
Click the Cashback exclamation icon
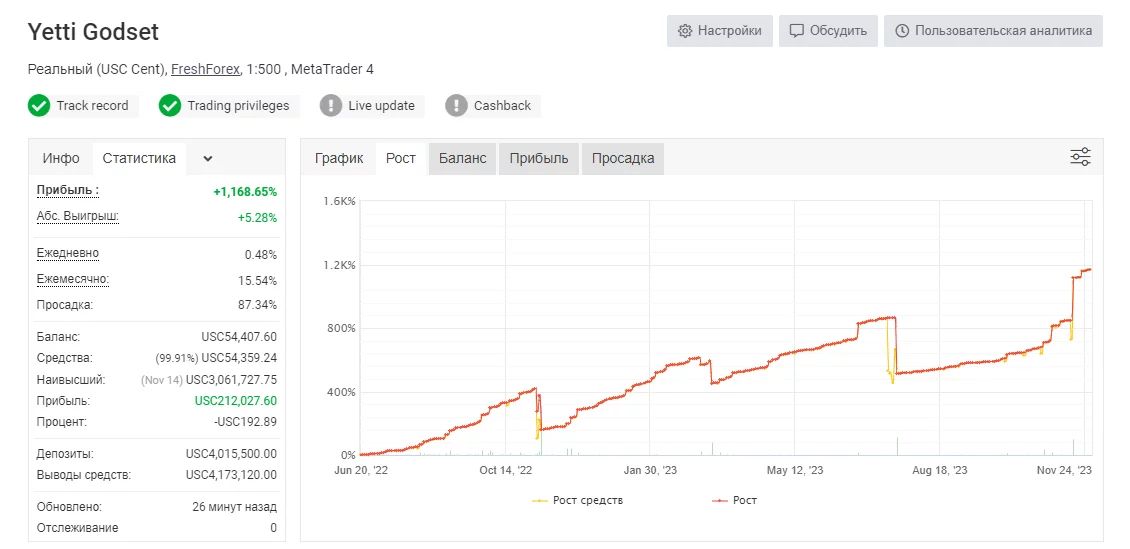coord(456,106)
